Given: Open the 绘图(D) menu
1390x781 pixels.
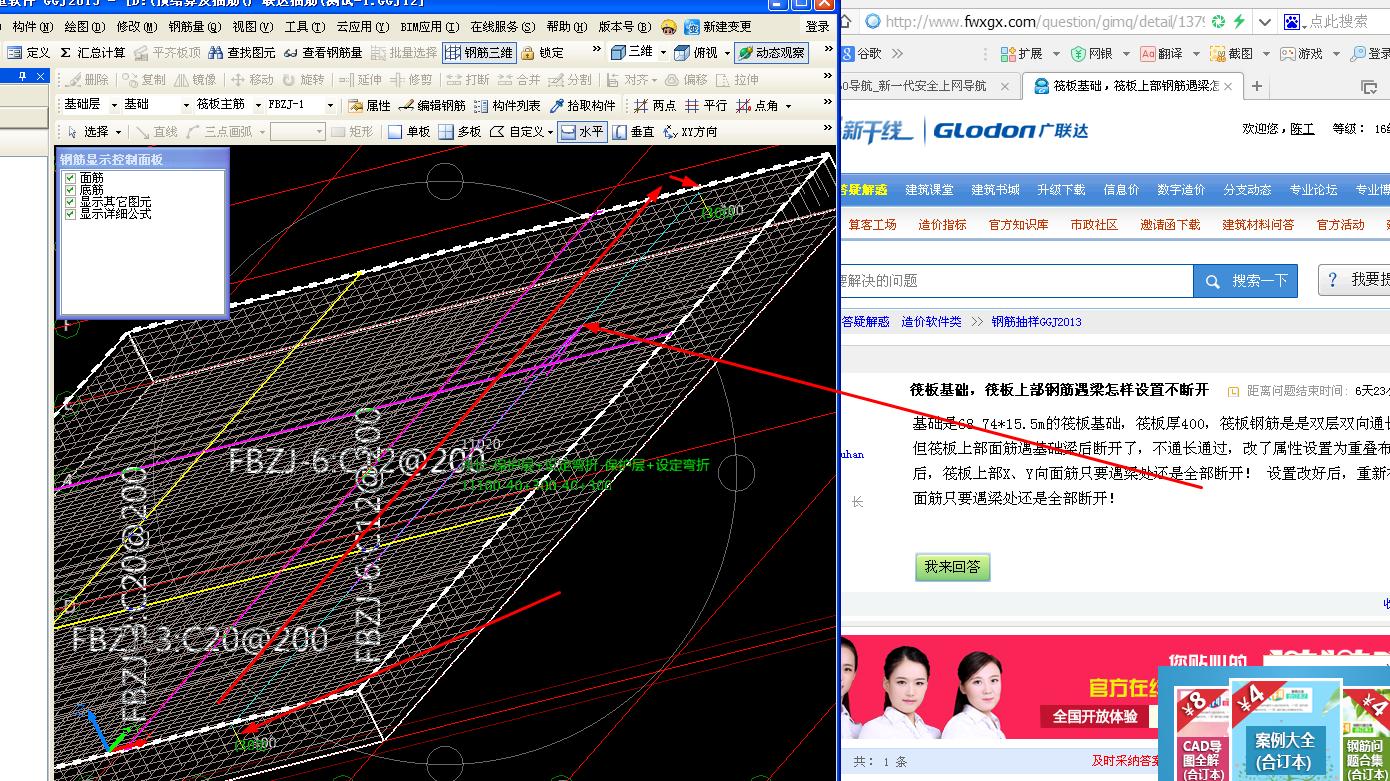Looking at the screenshot, I should click(84, 27).
